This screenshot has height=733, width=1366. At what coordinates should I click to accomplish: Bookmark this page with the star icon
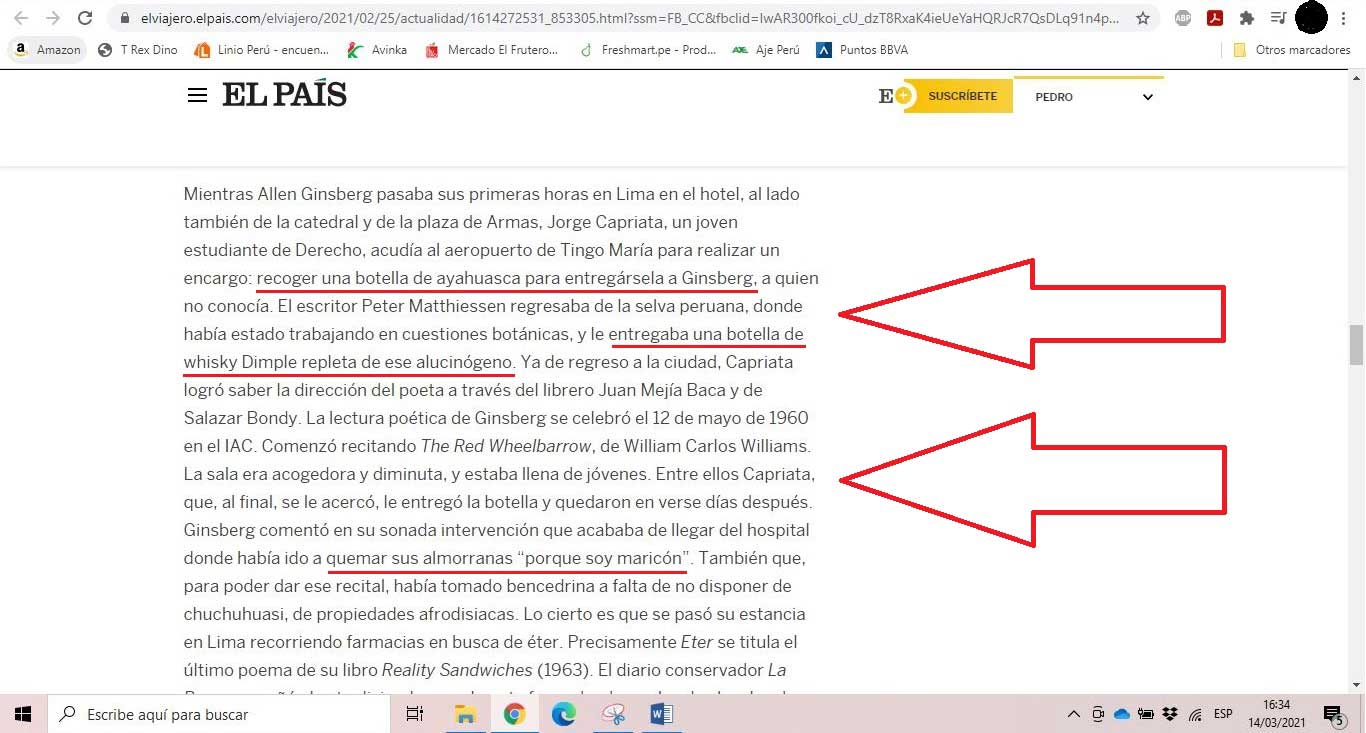(1143, 18)
